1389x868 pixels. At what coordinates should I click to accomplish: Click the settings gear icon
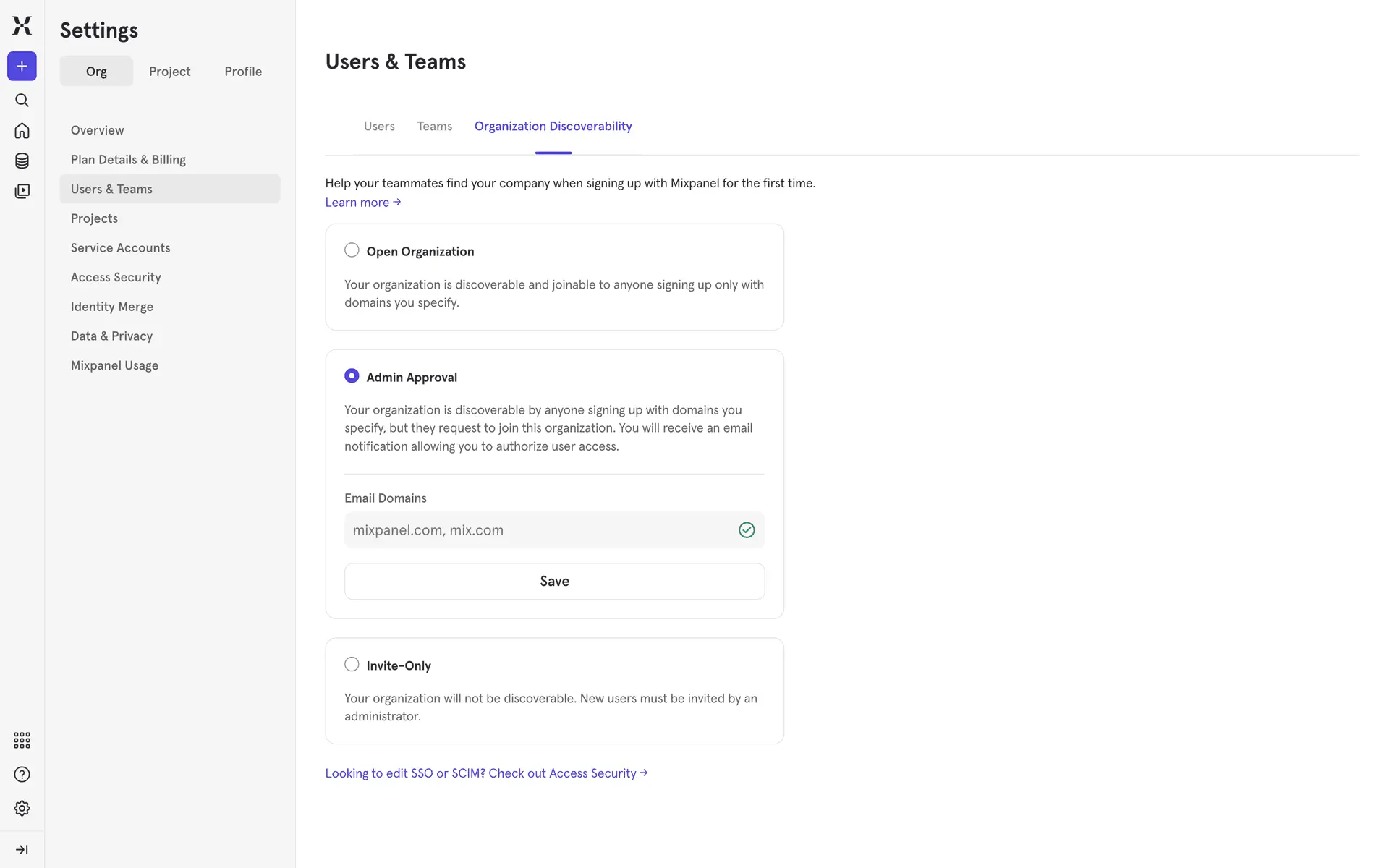tap(22, 808)
